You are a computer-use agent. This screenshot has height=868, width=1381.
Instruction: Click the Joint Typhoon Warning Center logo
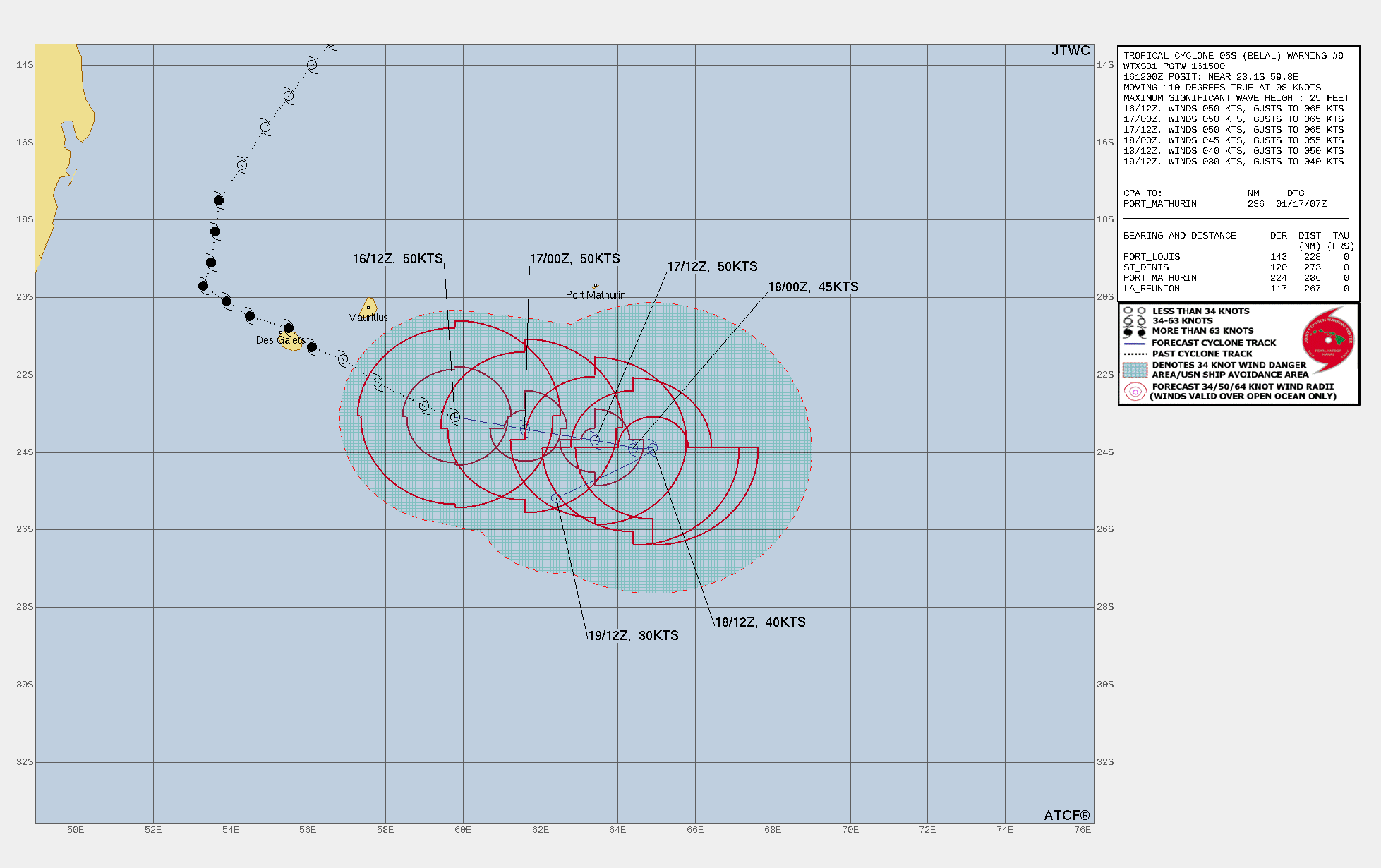click(1327, 340)
